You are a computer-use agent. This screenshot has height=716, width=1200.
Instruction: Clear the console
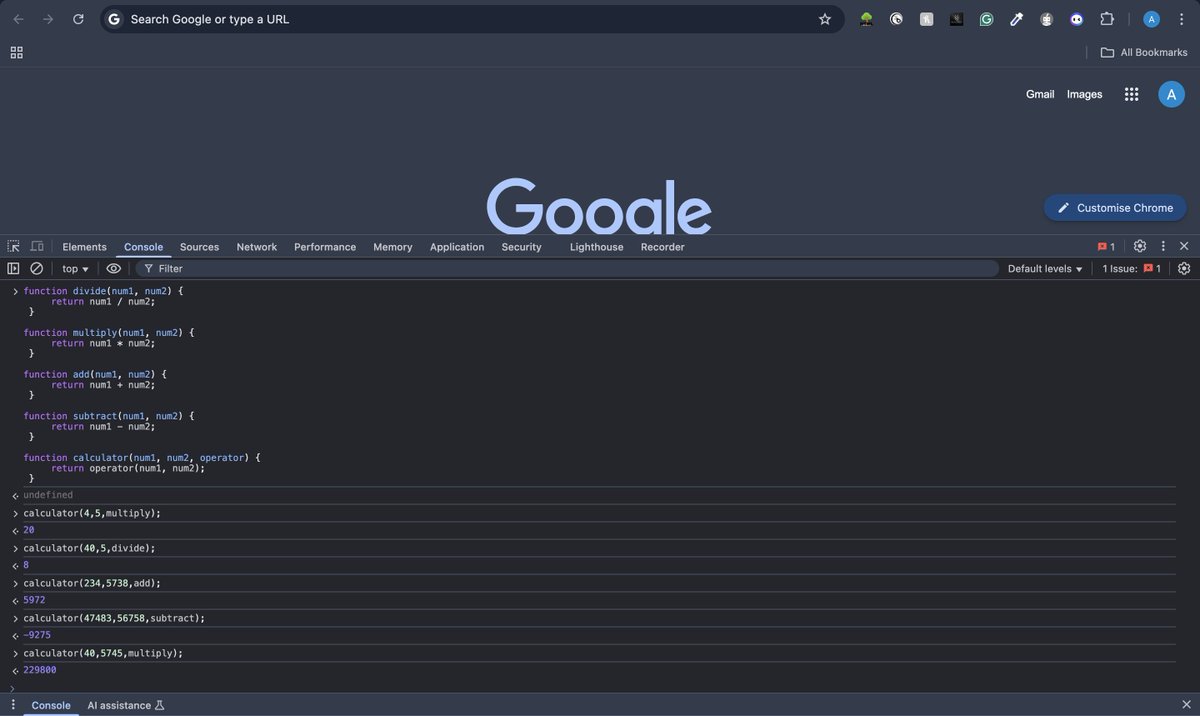pos(37,268)
